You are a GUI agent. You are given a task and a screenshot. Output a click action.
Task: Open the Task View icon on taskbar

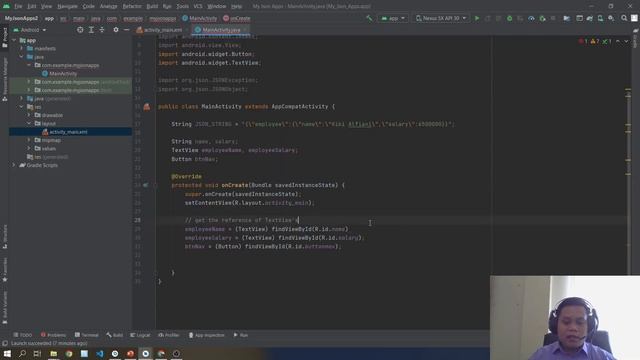tap(38, 353)
